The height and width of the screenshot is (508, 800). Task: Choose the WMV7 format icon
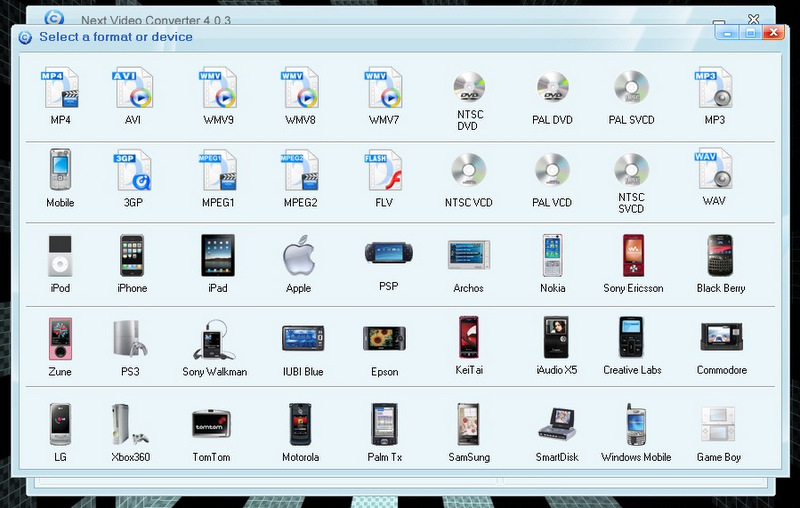pyautogui.click(x=384, y=87)
